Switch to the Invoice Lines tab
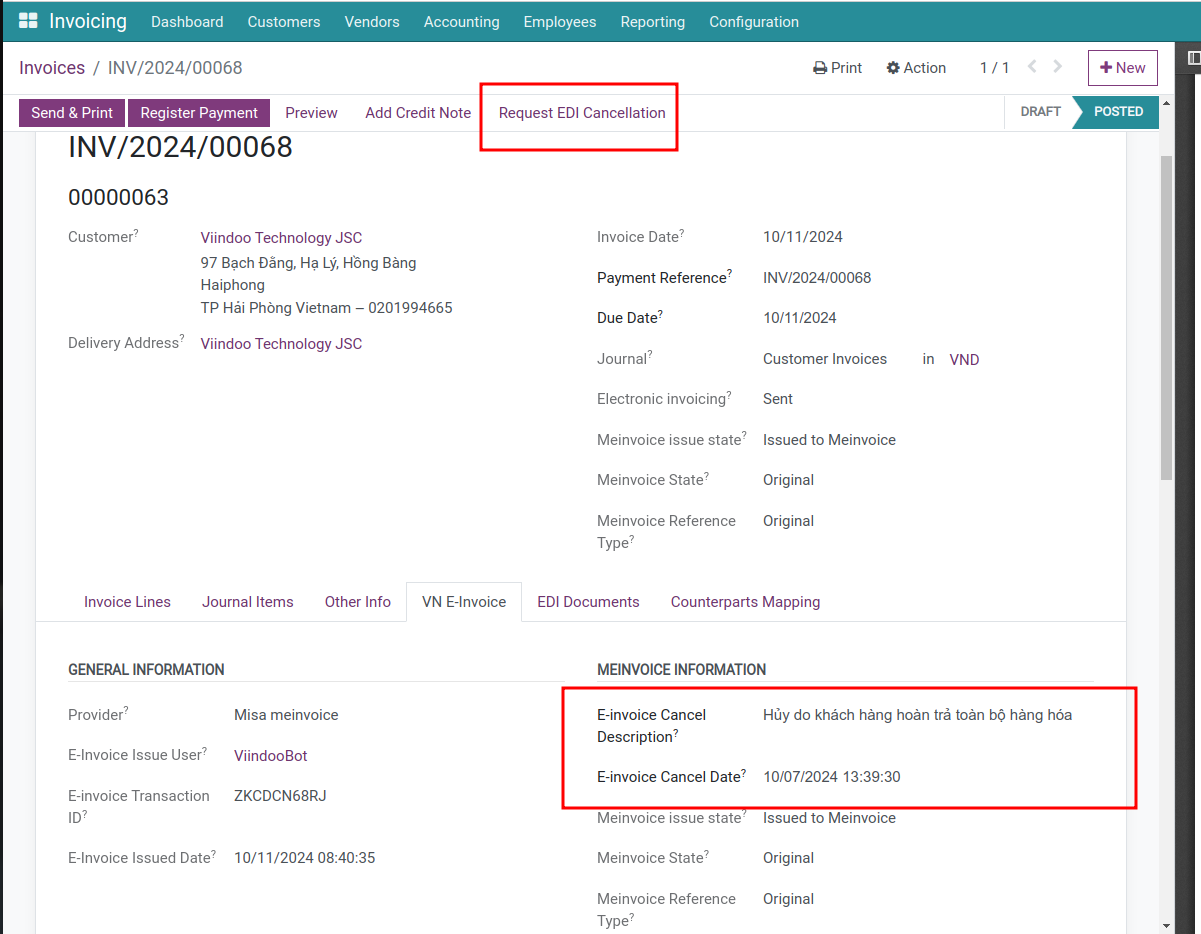 click(x=127, y=602)
